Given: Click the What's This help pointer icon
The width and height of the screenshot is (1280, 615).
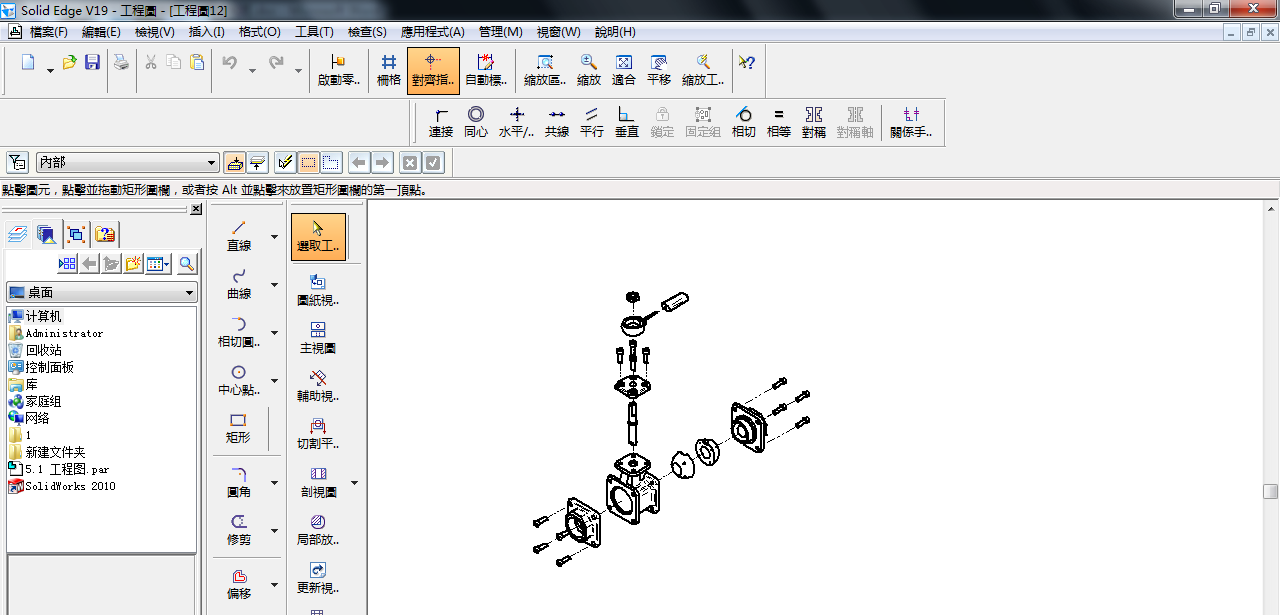Looking at the screenshot, I should [747, 63].
